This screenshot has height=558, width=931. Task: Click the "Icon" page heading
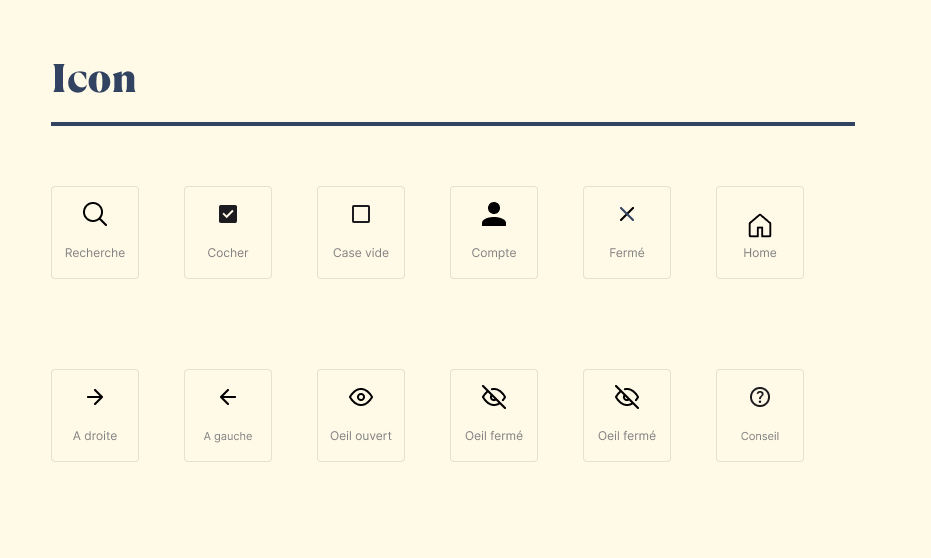(94, 78)
